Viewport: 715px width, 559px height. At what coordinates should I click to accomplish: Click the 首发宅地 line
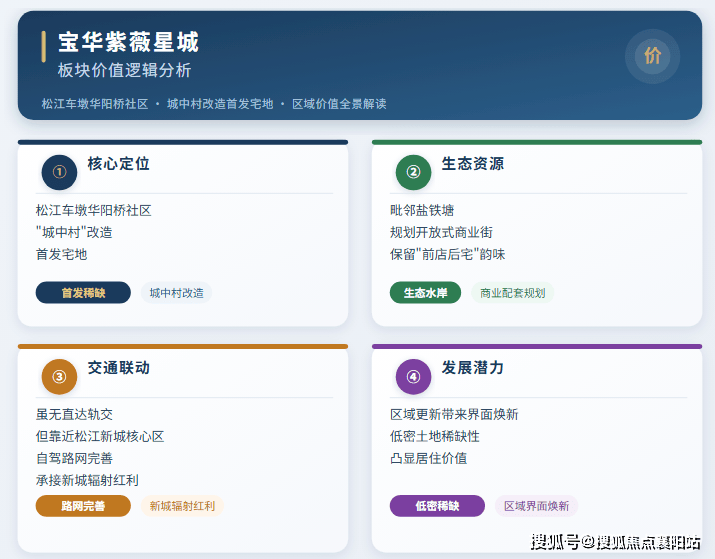point(61,254)
